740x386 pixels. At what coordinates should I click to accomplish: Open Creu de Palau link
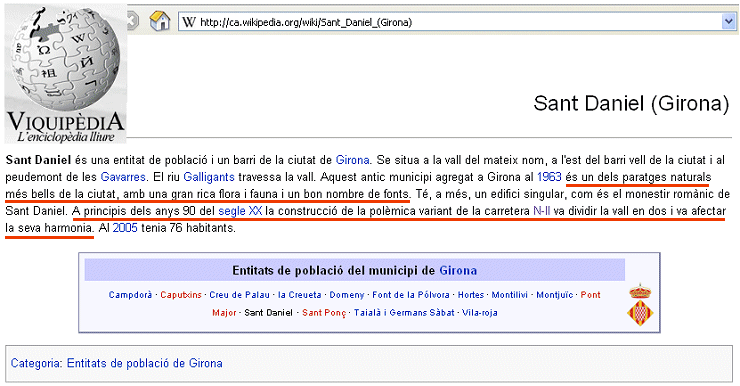tap(239, 295)
